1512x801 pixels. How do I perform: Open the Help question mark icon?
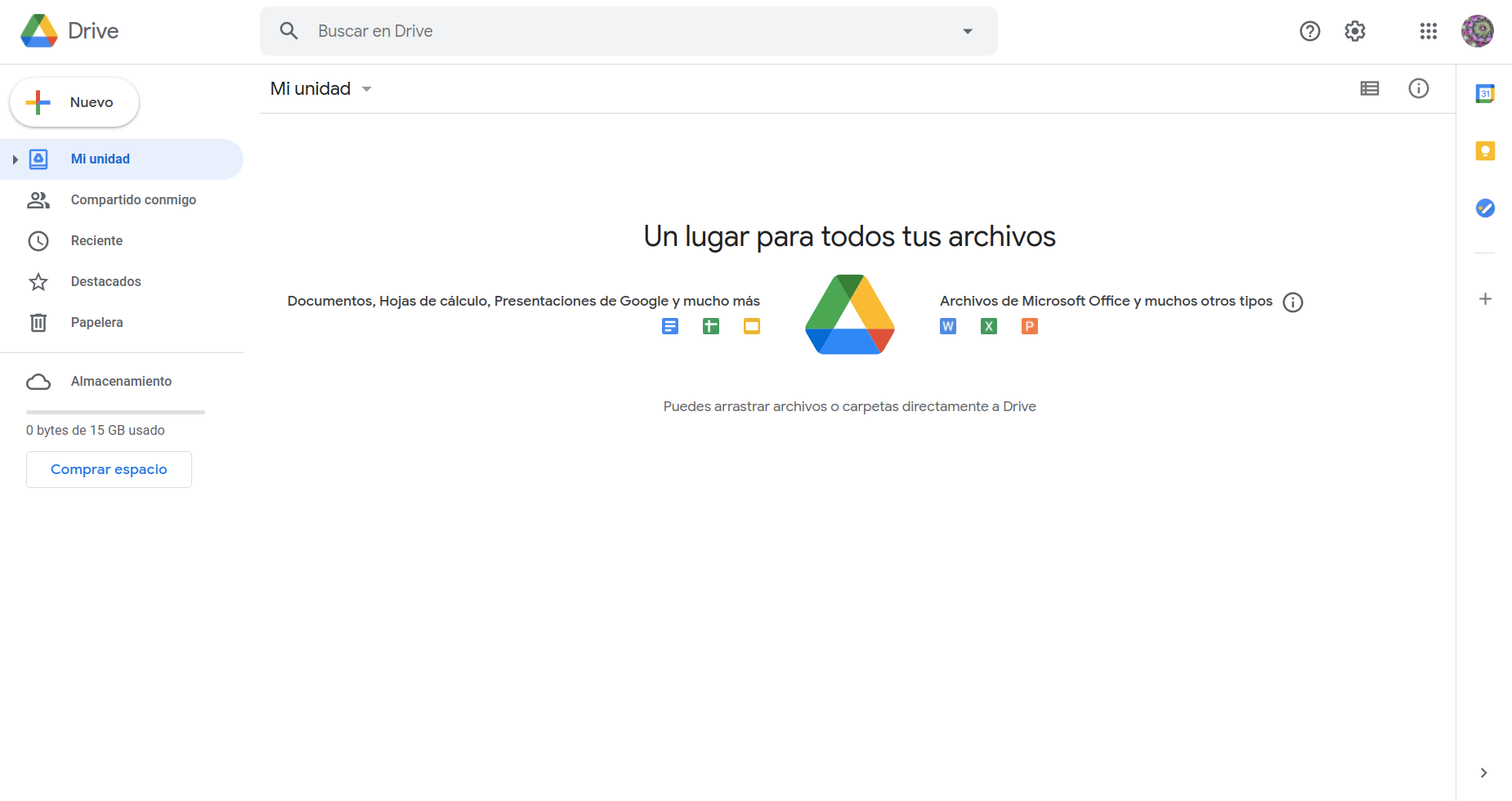[x=1310, y=31]
